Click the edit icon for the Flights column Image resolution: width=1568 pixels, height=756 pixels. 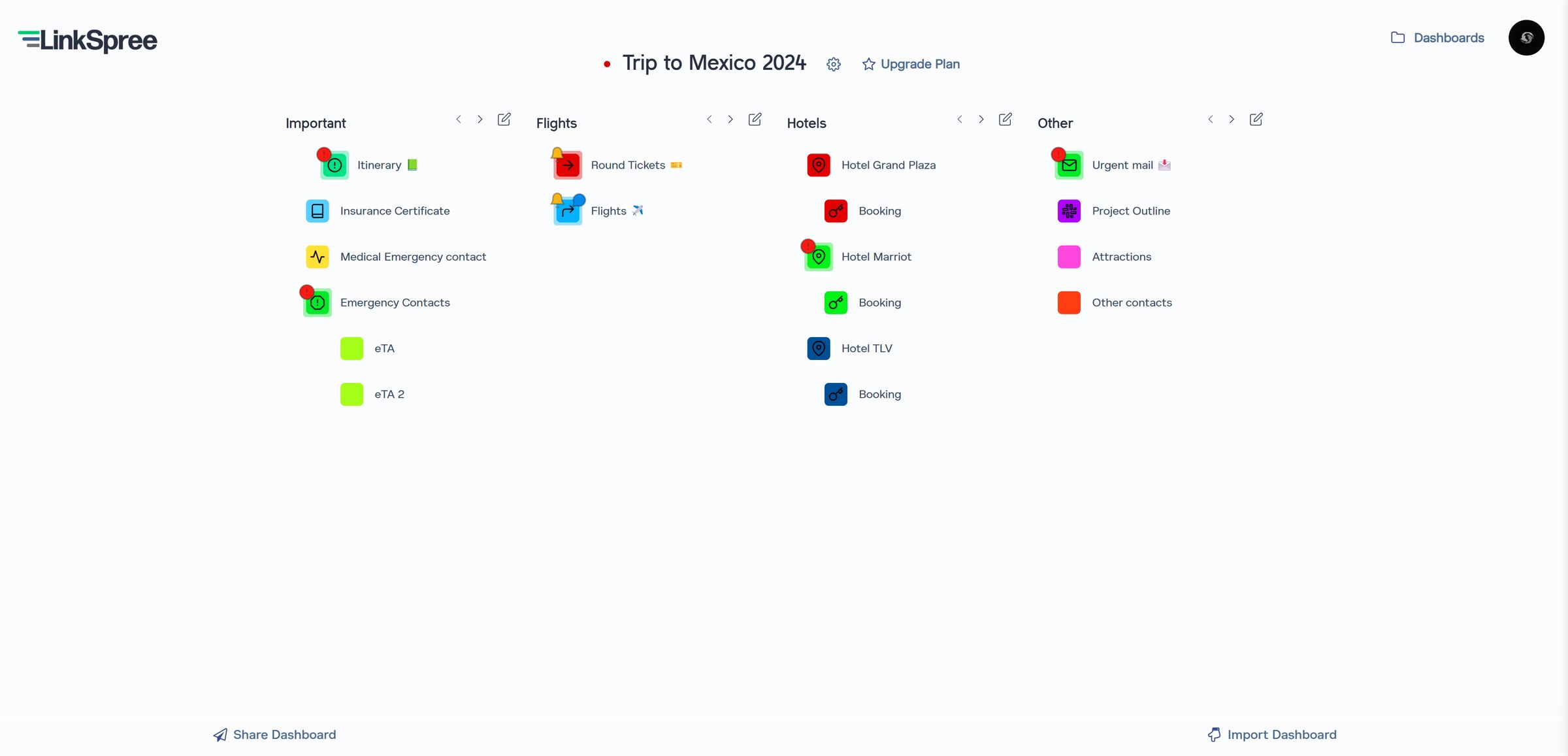click(755, 119)
